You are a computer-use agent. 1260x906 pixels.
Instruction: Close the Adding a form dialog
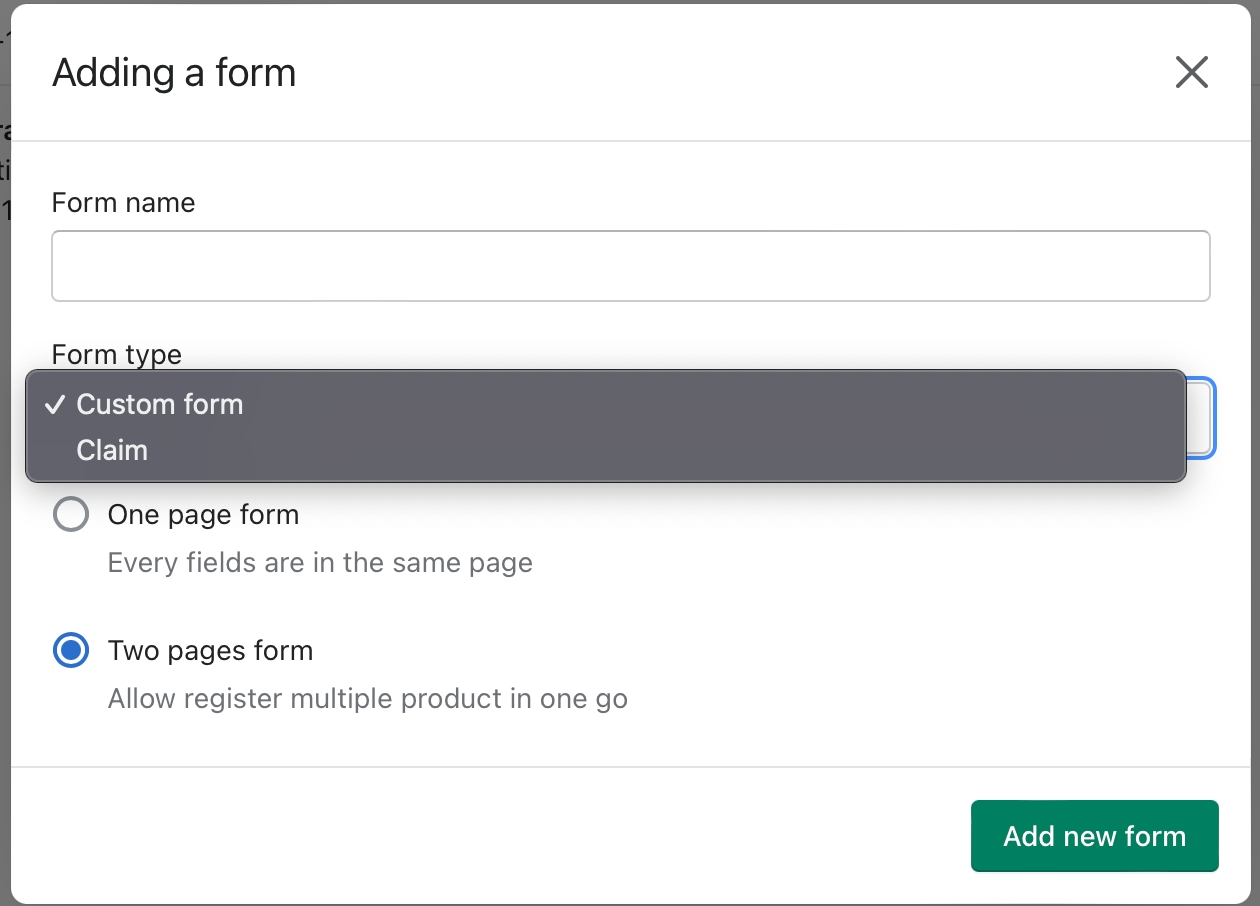point(1191,72)
